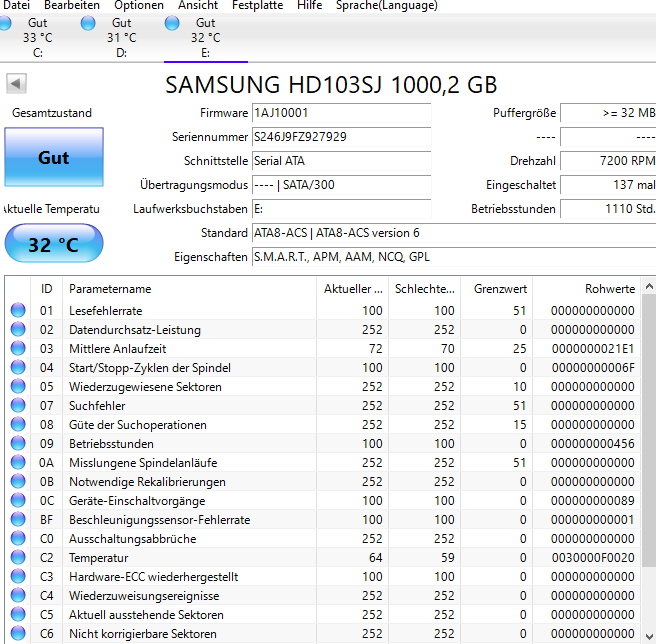Click status orb for Ausschaltungsabbrüche row
This screenshot has height=644, width=656.
18,539
